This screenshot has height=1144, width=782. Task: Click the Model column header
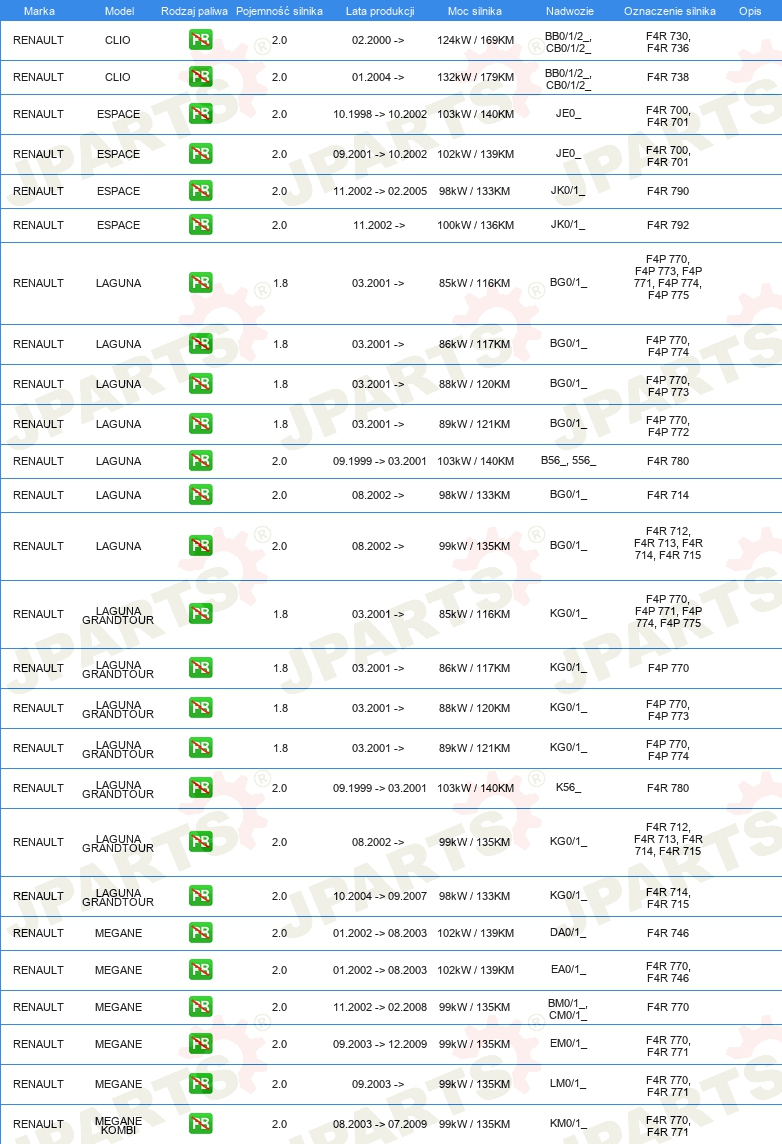click(x=119, y=11)
